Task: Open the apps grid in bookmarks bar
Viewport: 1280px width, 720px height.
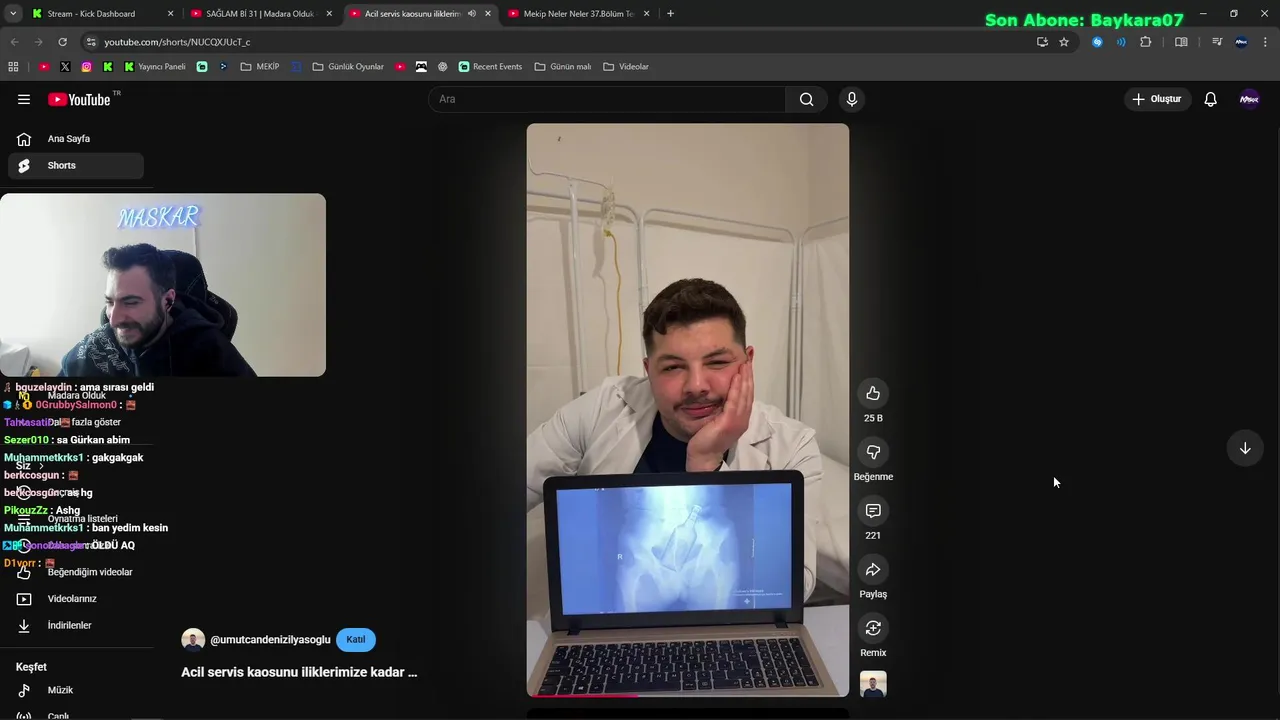Action: click(13, 67)
